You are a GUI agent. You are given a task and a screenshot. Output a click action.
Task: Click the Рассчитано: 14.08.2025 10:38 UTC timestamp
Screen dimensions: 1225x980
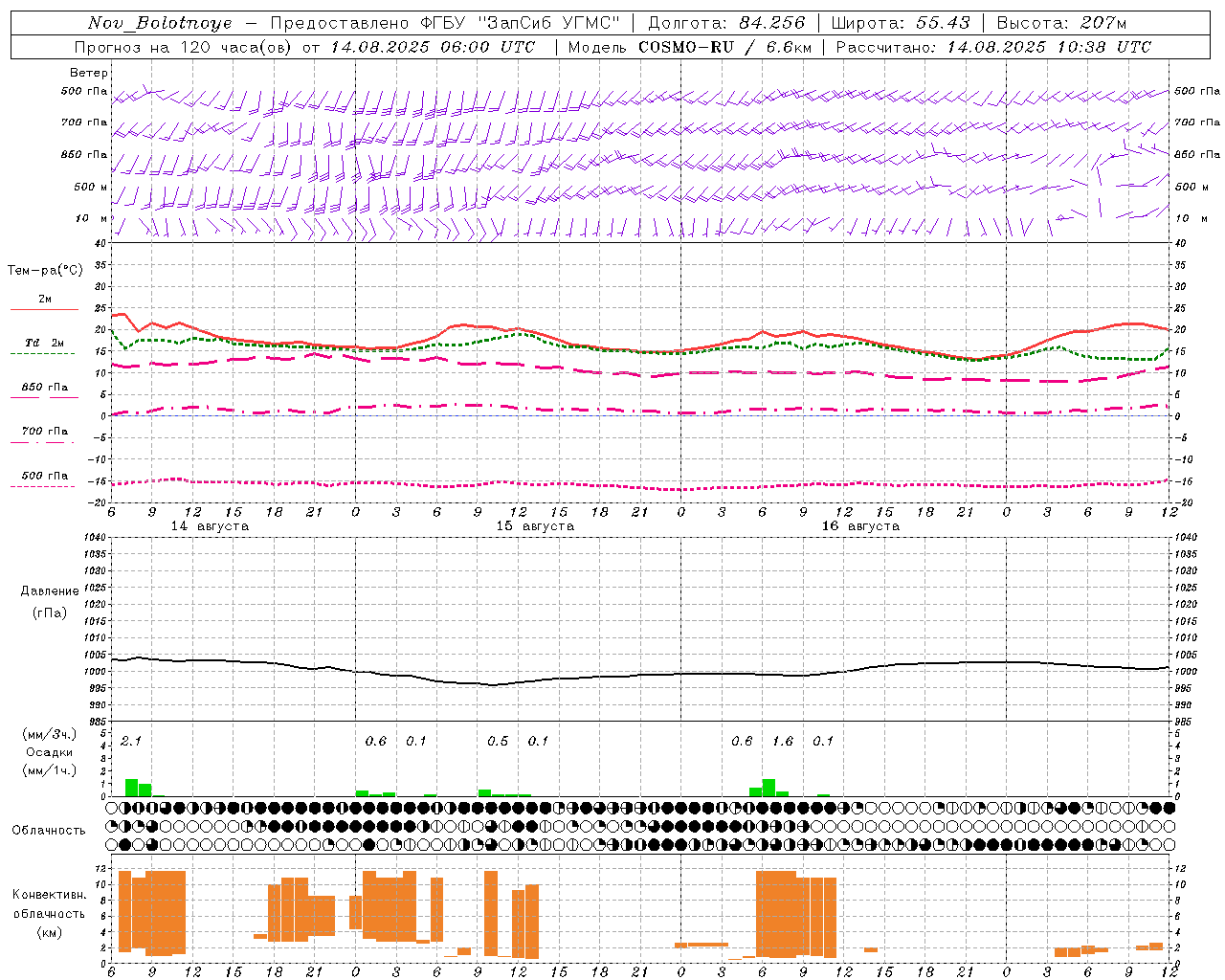(x=993, y=47)
